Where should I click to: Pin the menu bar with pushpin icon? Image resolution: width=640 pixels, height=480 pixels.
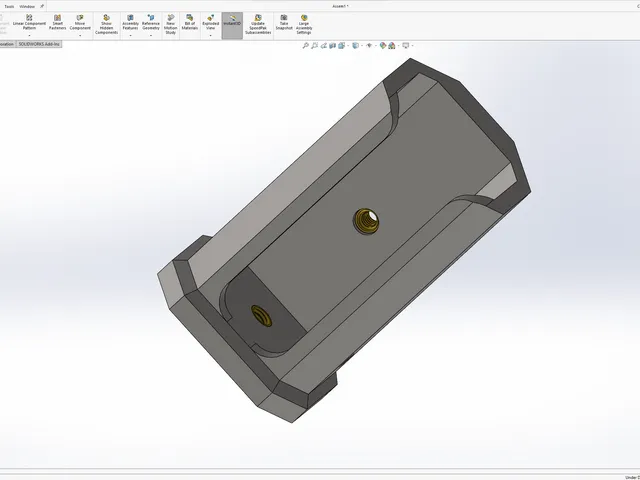click(42, 7)
